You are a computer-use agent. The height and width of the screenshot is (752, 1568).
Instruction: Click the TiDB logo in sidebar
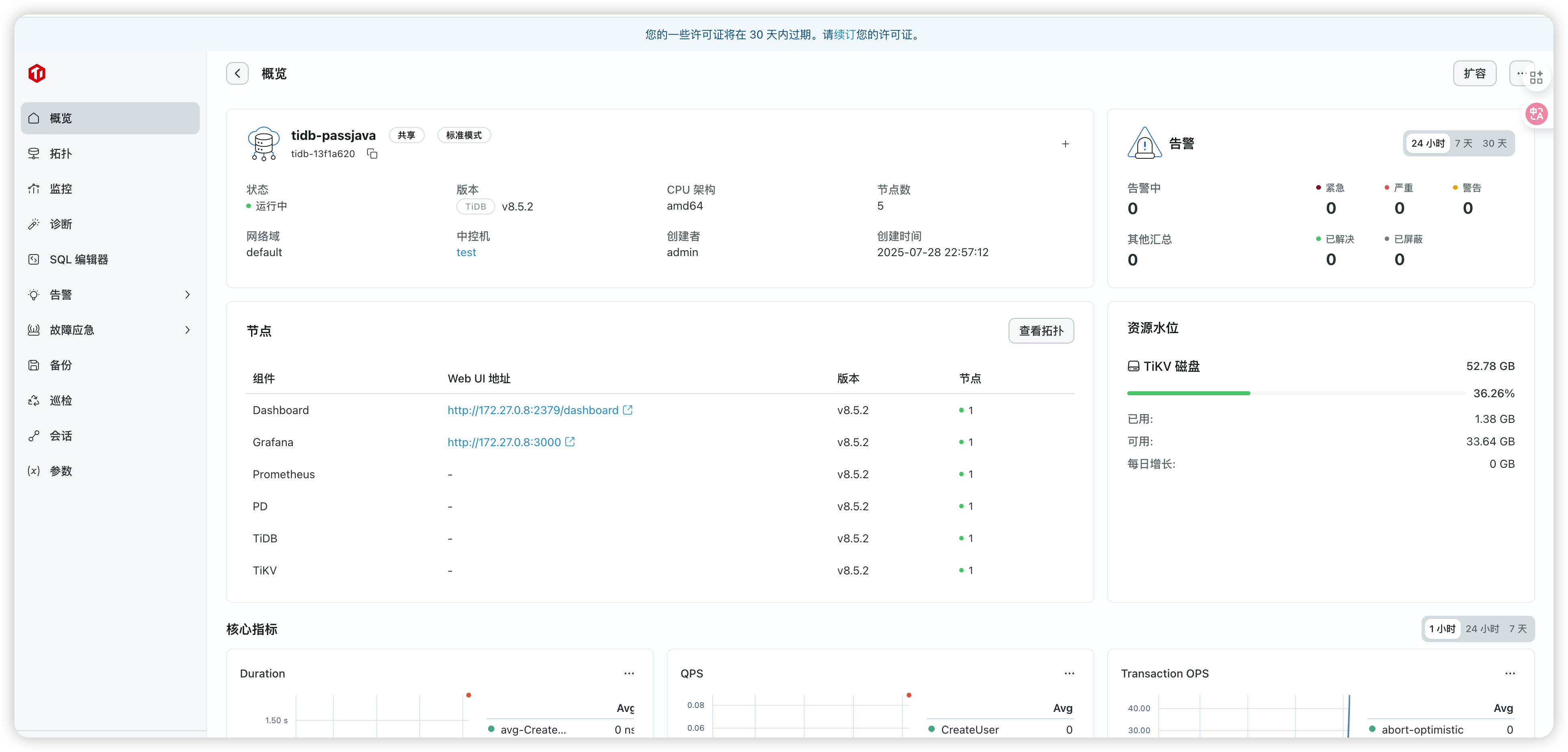(37, 74)
